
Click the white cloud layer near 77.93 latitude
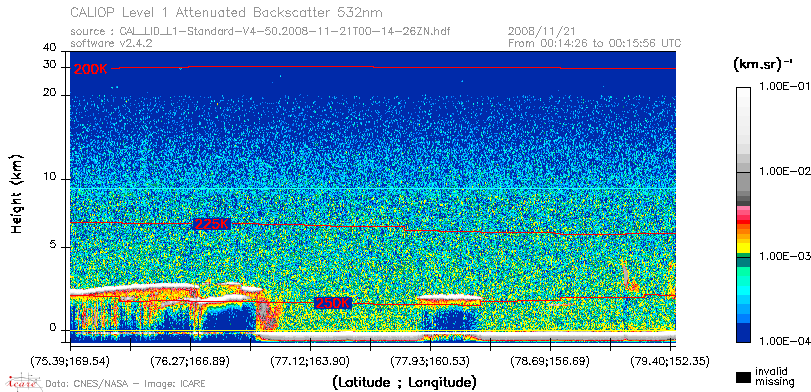pos(448,298)
